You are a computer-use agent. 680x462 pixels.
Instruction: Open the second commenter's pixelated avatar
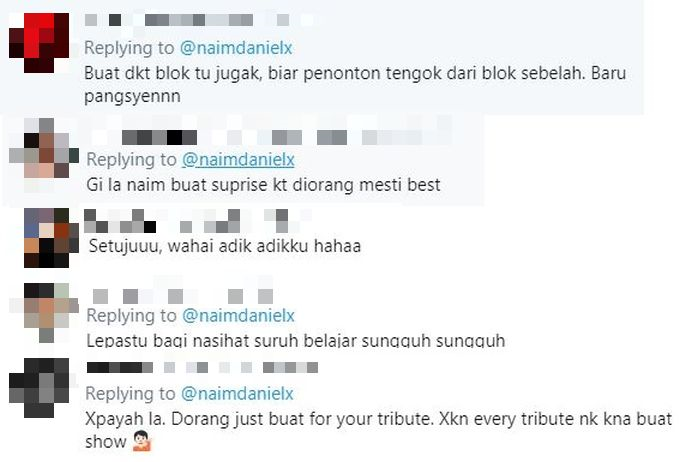click(x=43, y=148)
